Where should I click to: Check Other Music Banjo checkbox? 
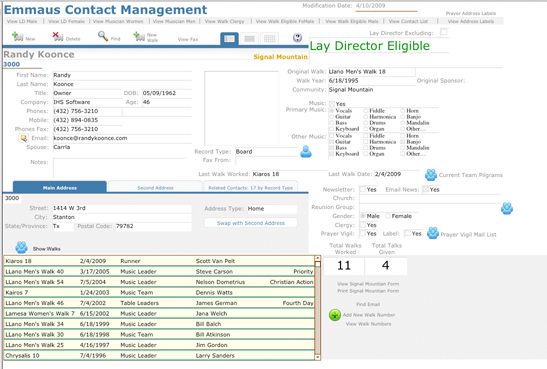[x=403, y=142]
